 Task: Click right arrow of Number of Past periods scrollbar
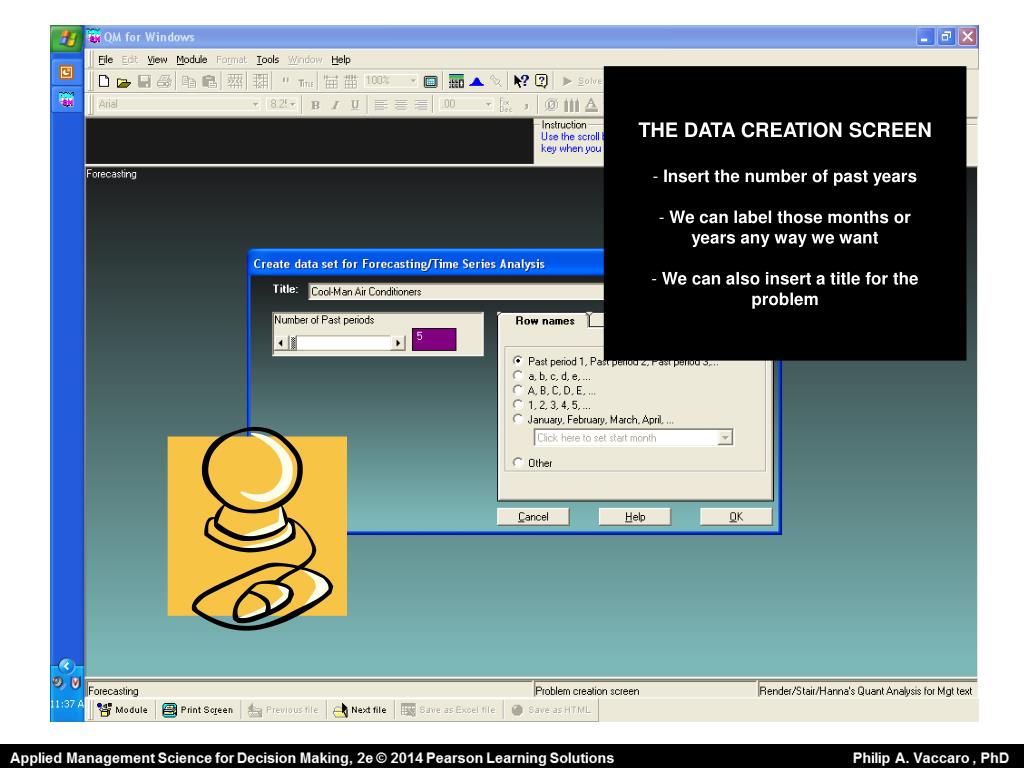pyautogui.click(x=400, y=343)
